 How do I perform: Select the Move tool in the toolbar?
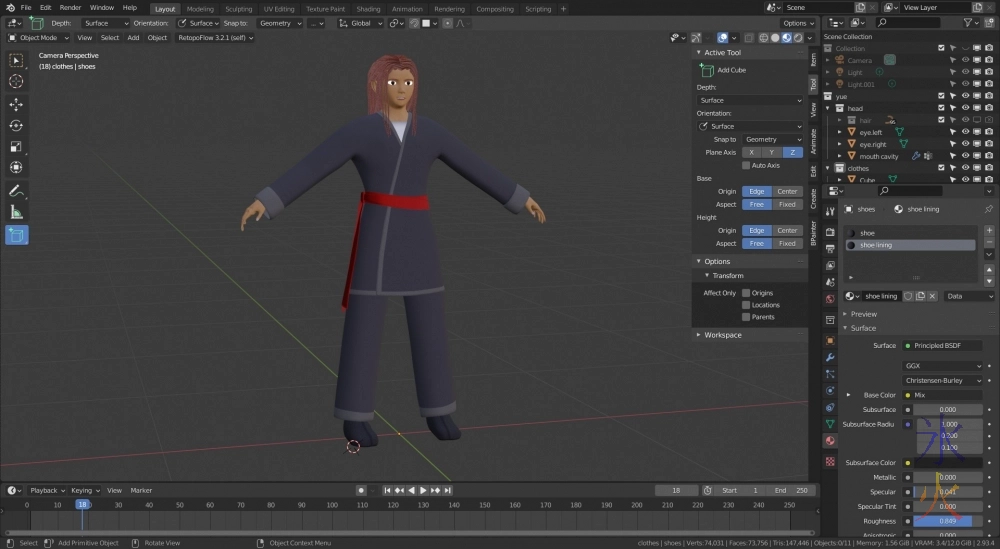click(x=16, y=104)
